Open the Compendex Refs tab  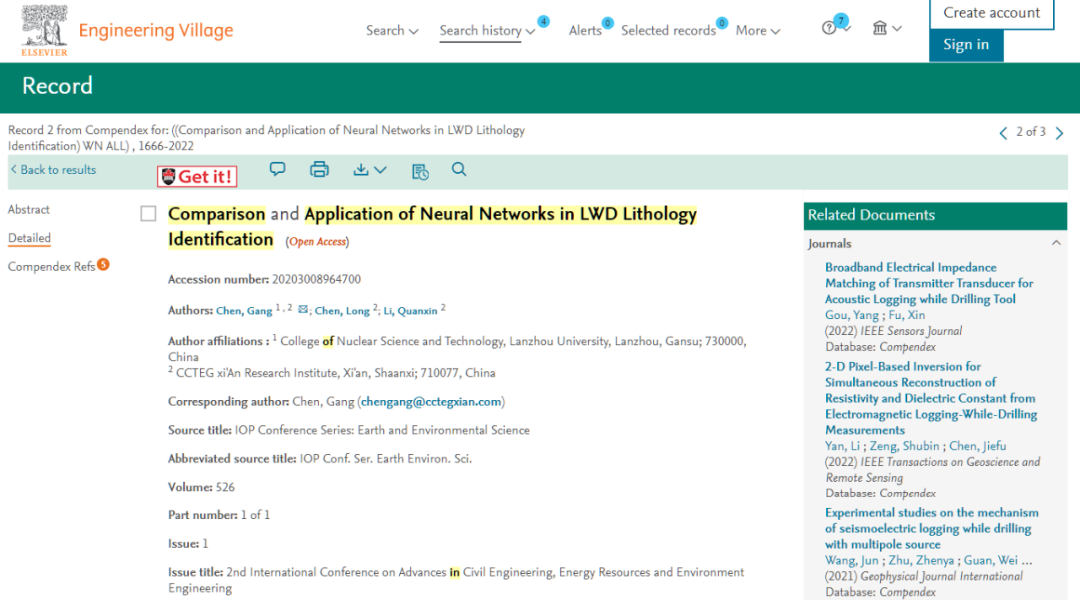(x=52, y=267)
